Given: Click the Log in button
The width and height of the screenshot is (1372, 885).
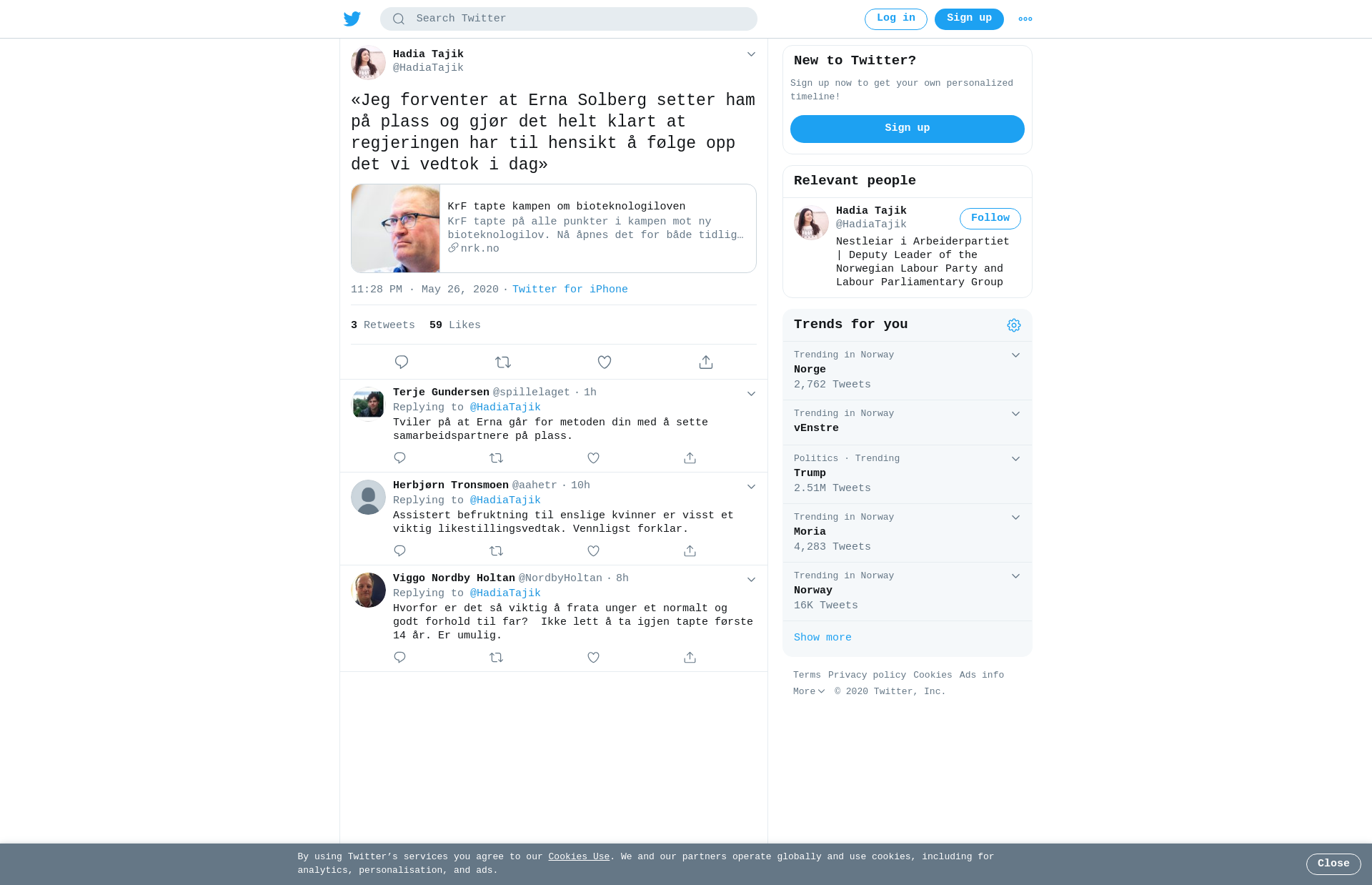Looking at the screenshot, I should click(896, 19).
